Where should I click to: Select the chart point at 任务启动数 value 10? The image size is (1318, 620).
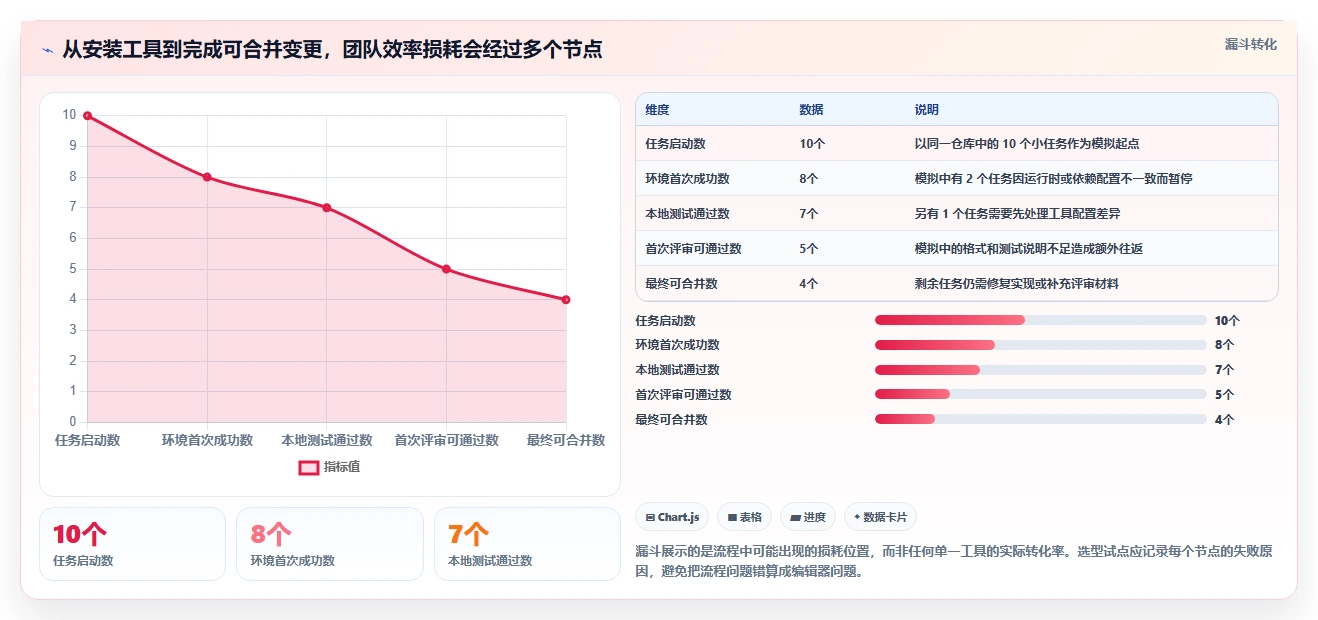pos(87,116)
